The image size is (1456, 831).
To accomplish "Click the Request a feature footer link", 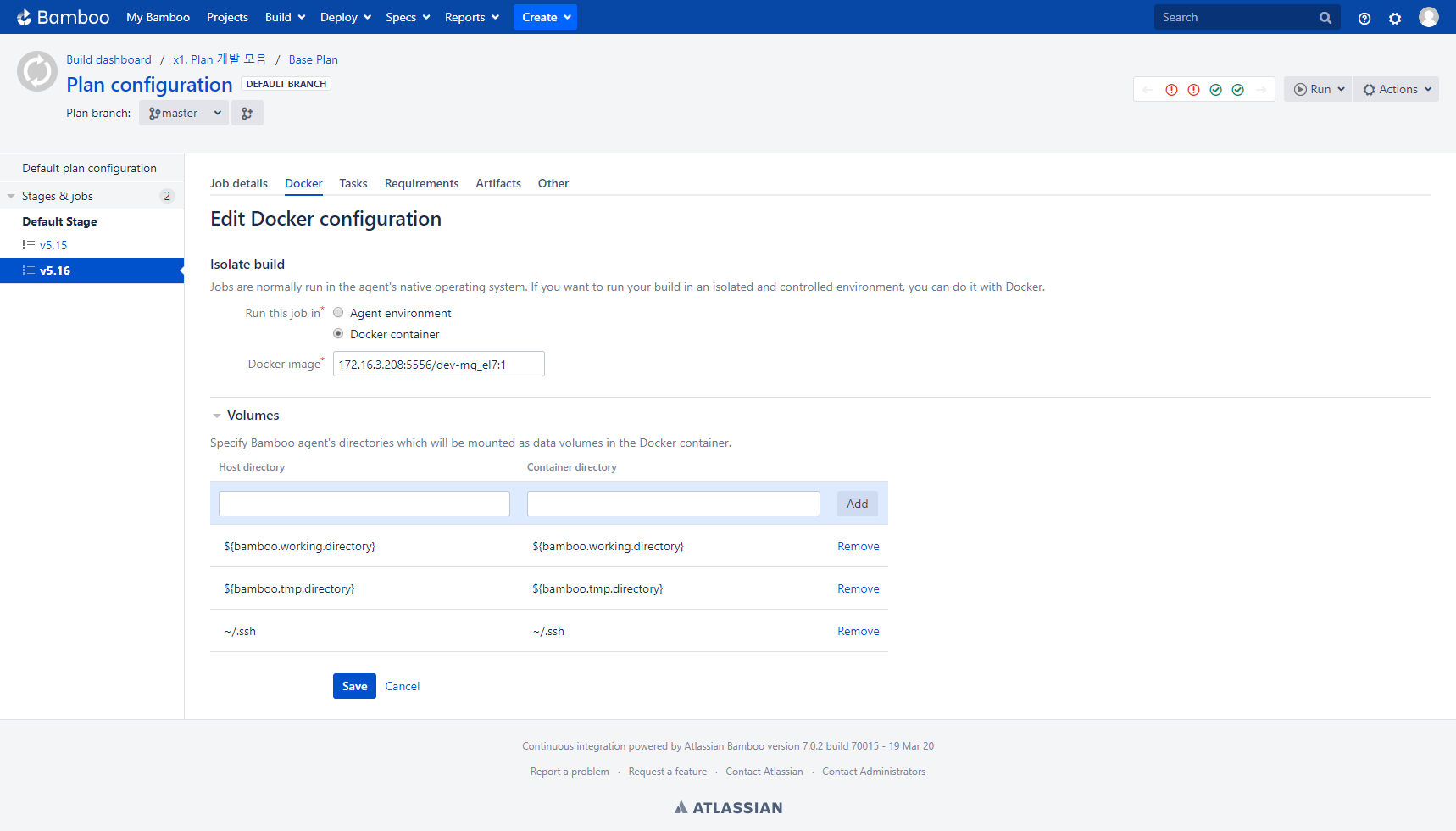I will click(668, 772).
